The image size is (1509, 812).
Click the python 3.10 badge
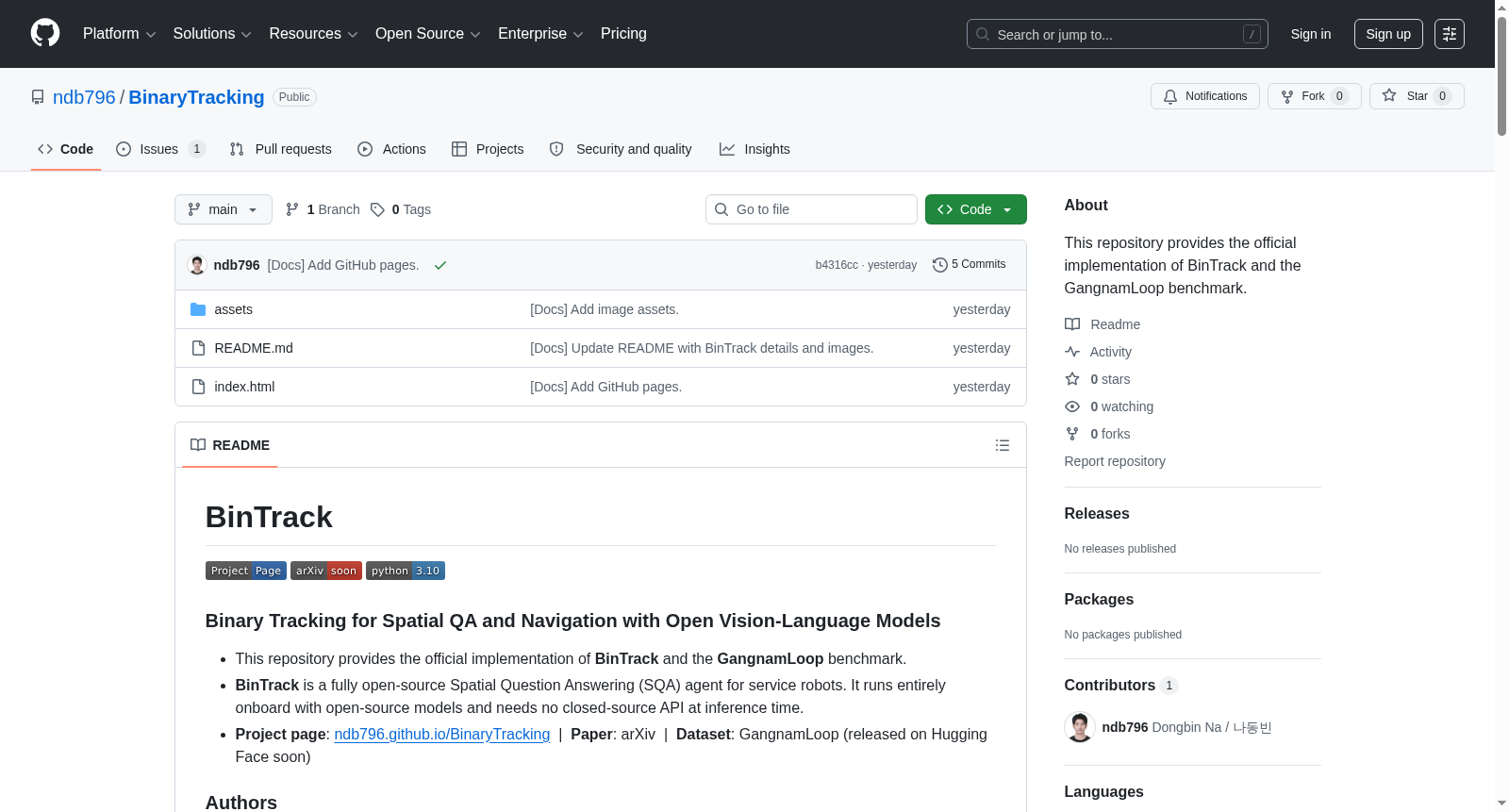tap(406, 571)
